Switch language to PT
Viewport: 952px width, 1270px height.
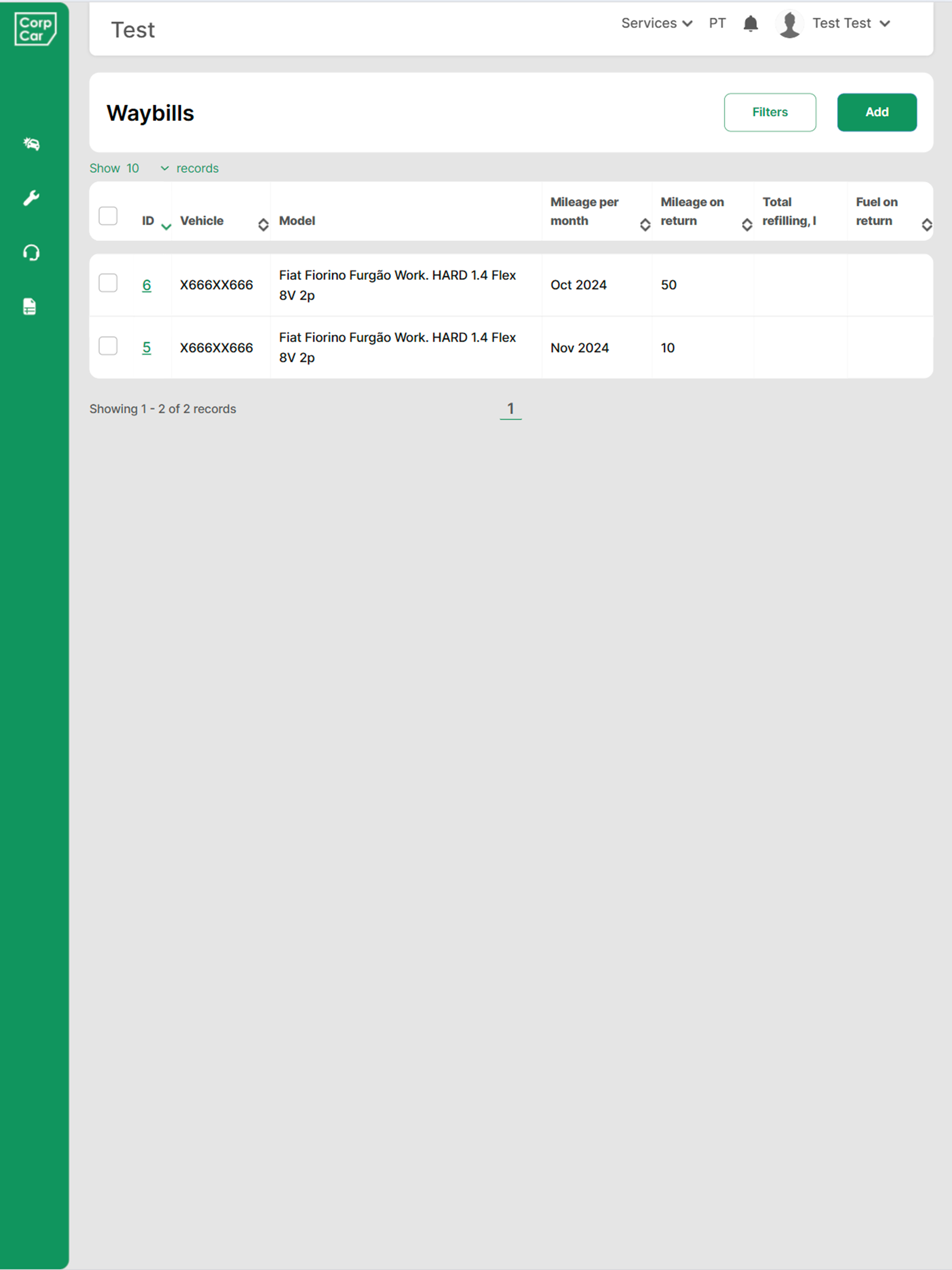tap(717, 24)
